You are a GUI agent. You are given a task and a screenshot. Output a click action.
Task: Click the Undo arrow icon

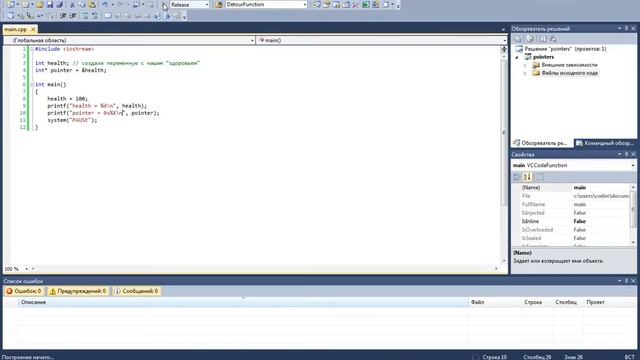(x=105, y=4)
